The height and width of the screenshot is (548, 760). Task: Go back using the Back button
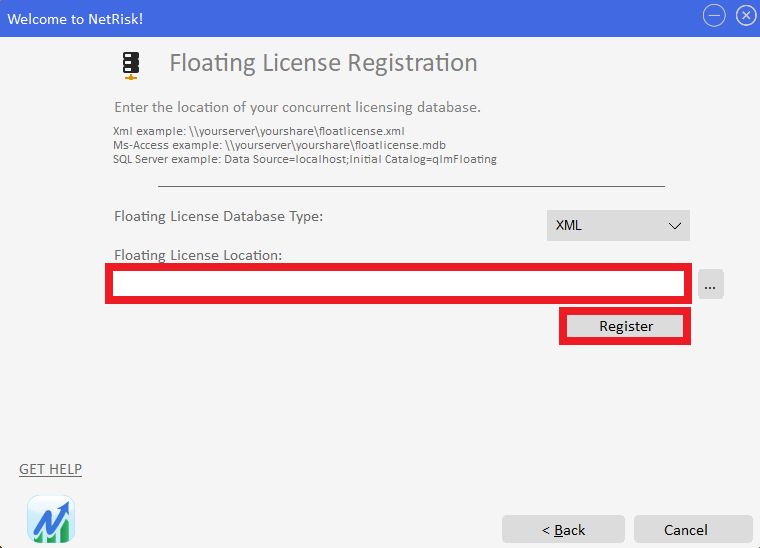click(x=563, y=530)
